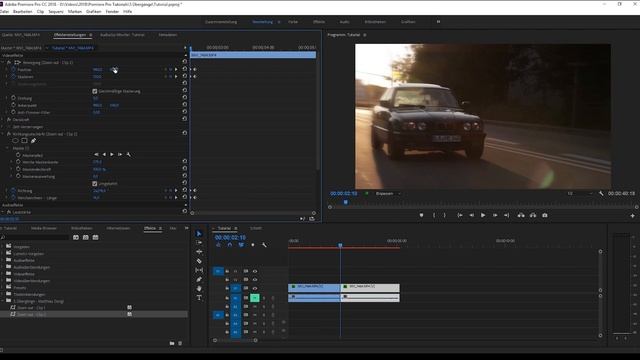Screen dimensions: 640x360
Task: Select the Hand tool
Action: 199,289
